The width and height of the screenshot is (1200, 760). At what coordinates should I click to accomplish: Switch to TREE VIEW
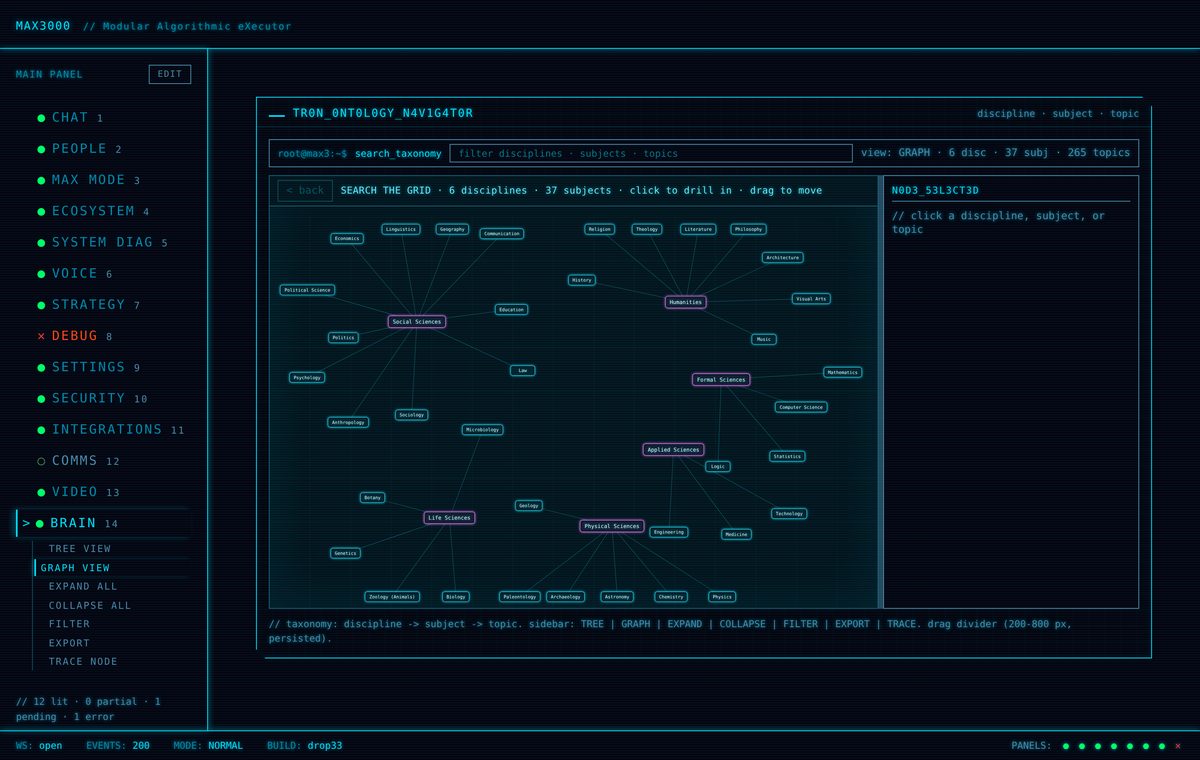[111, 549]
